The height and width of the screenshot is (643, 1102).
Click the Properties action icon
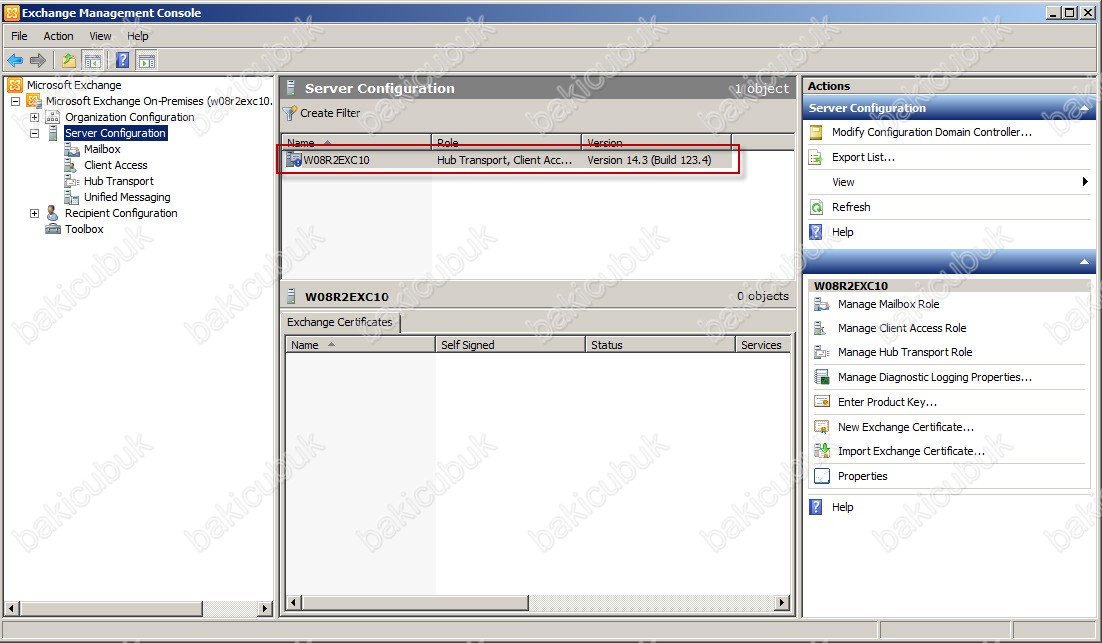point(822,476)
